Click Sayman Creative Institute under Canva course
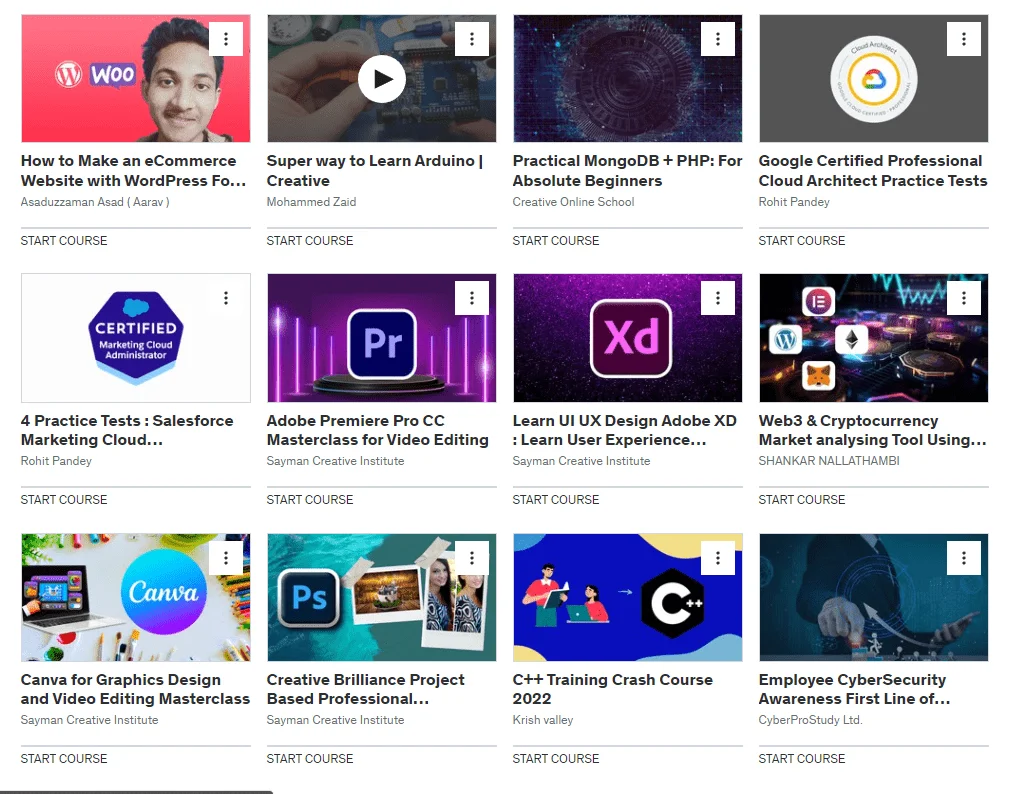 tap(90, 720)
